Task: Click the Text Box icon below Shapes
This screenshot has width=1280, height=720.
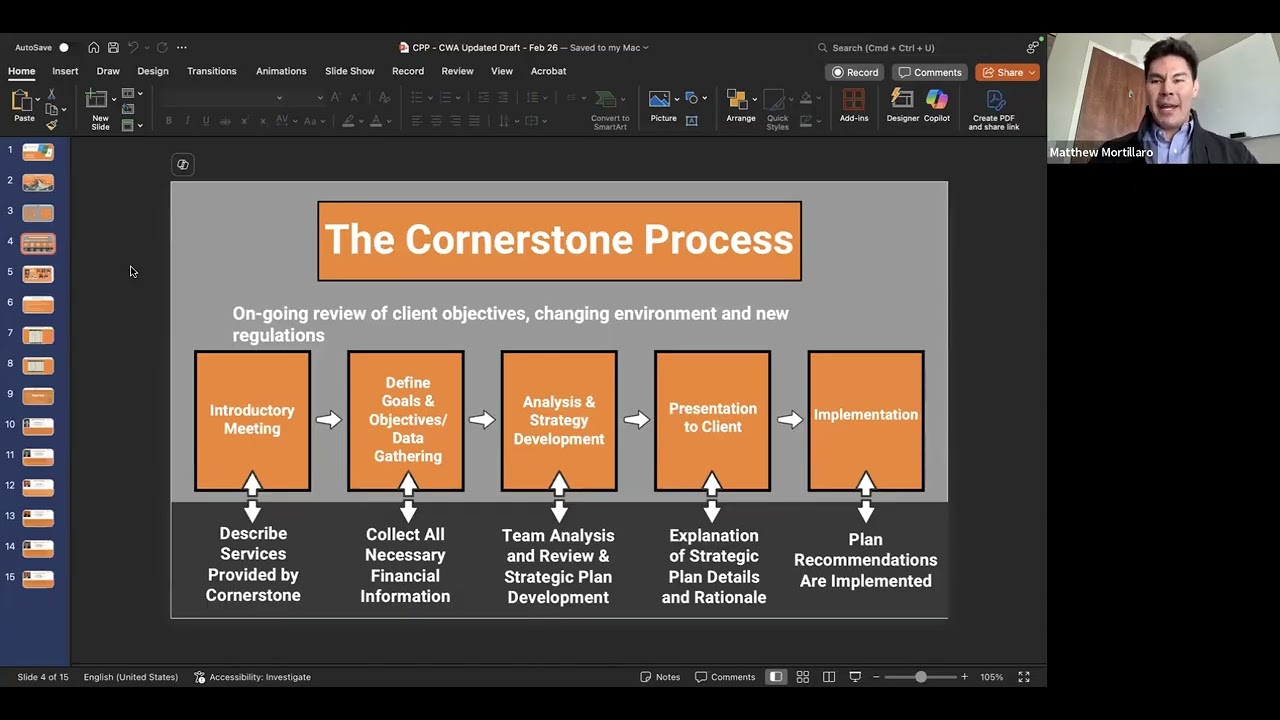Action: (691, 120)
